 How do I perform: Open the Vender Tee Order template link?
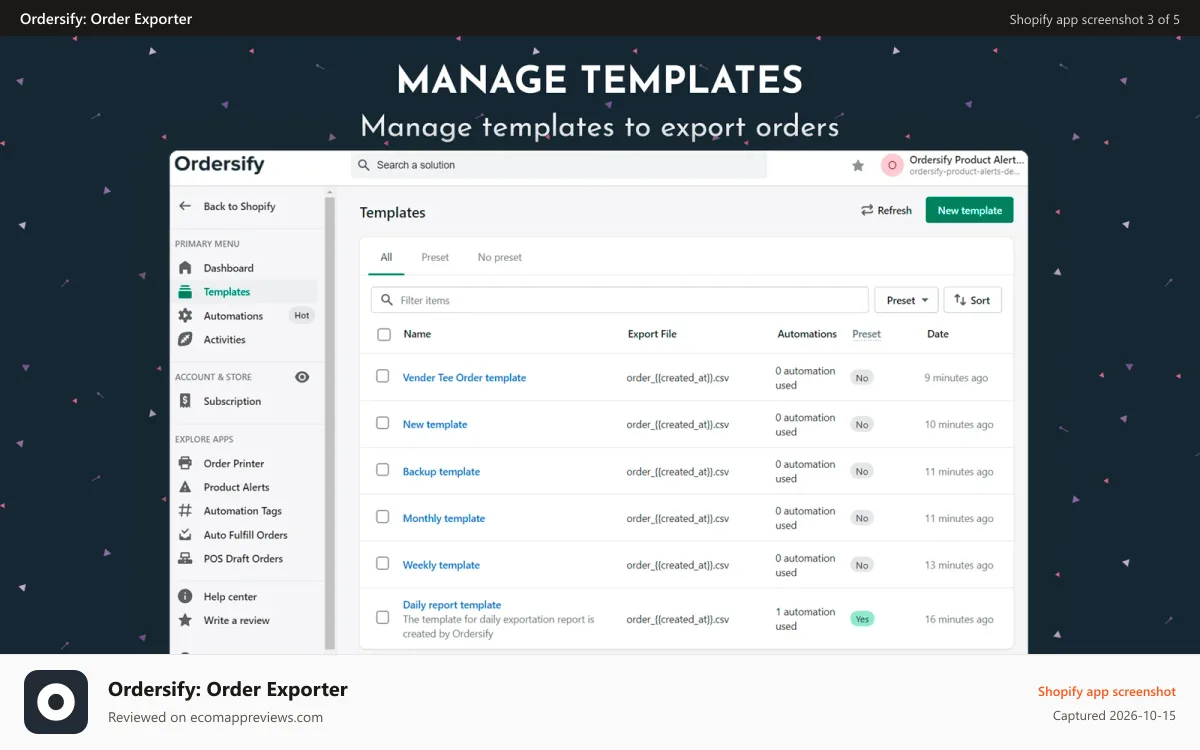point(464,378)
